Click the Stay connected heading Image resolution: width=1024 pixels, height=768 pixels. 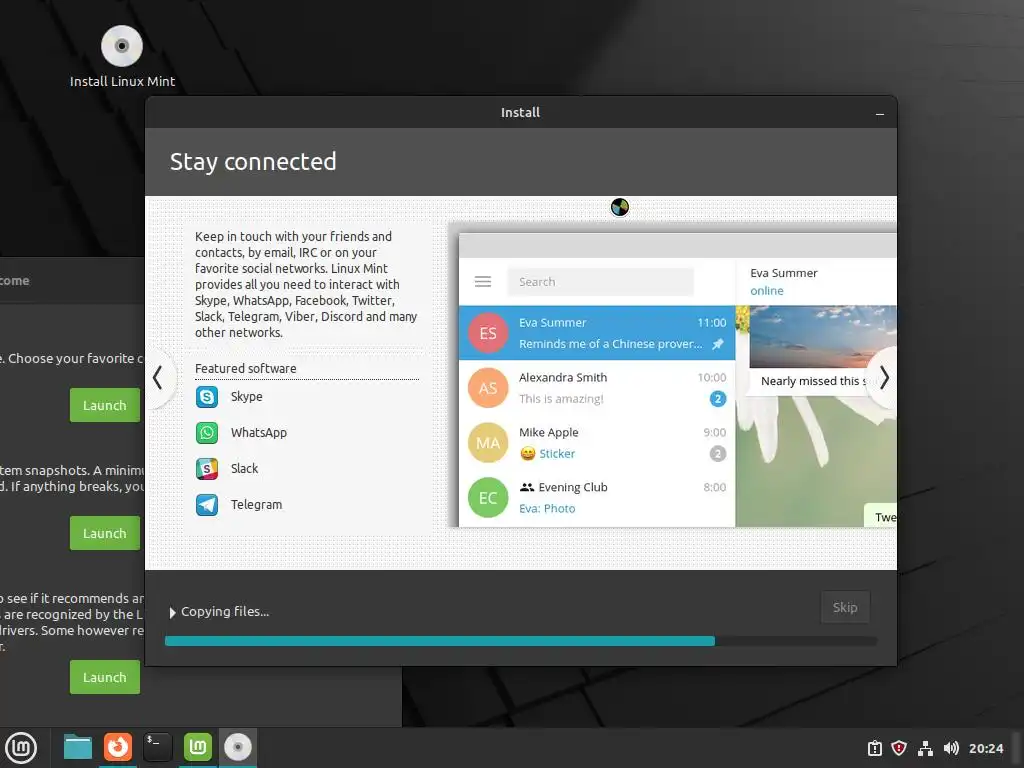[253, 162]
